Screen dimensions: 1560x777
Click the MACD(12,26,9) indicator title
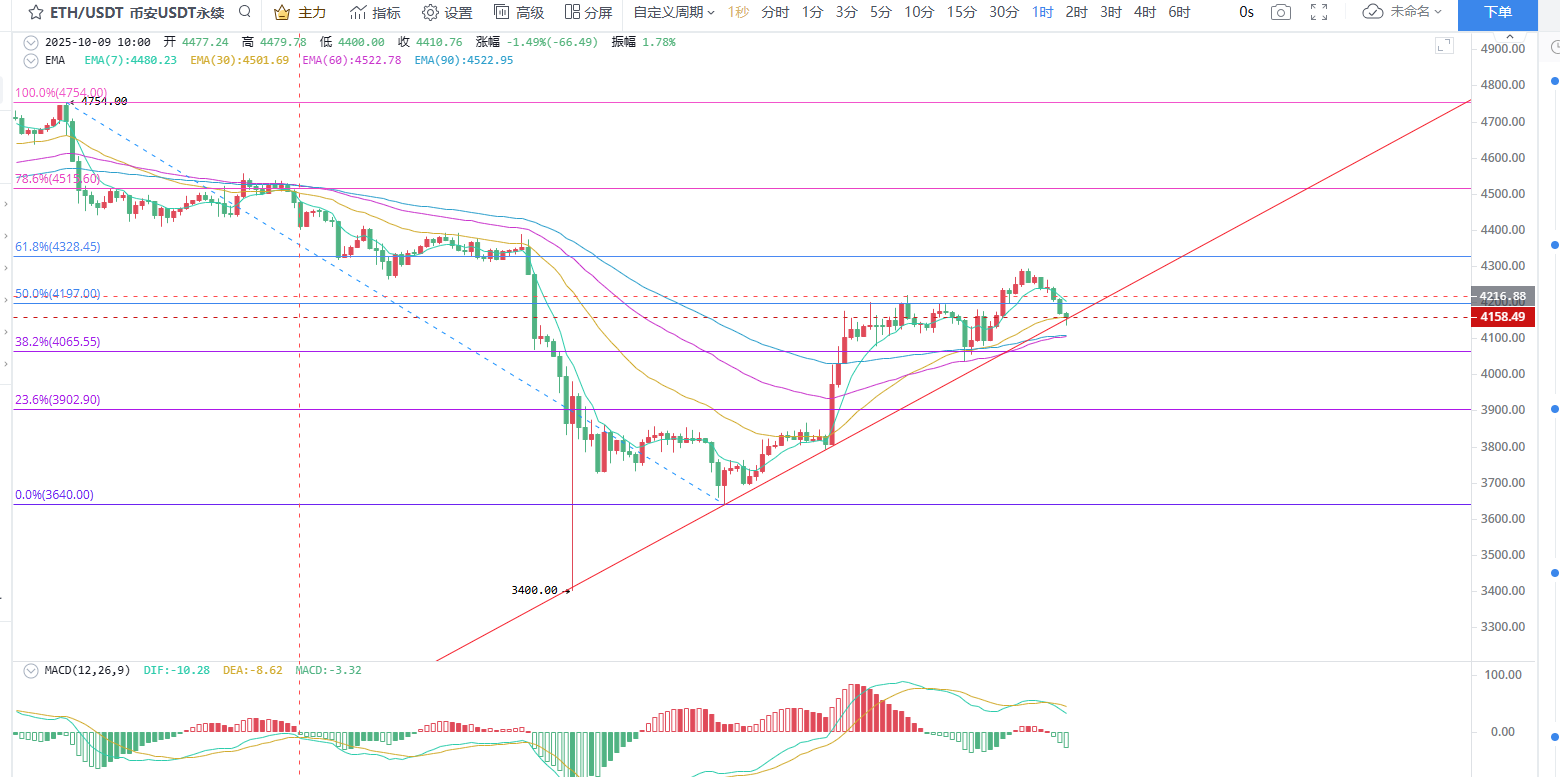click(87, 670)
